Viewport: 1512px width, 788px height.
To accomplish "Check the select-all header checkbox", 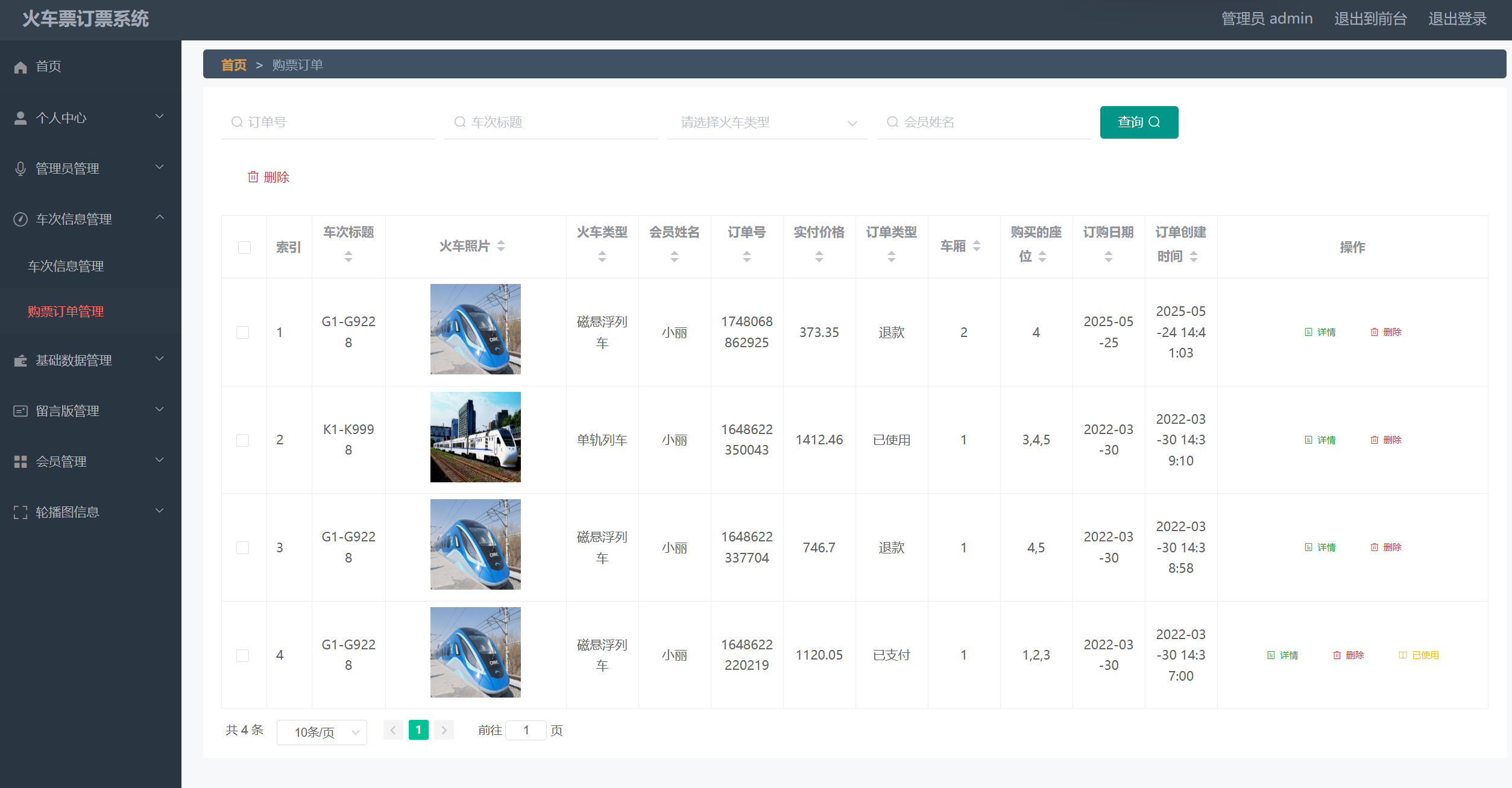I will (x=244, y=248).
